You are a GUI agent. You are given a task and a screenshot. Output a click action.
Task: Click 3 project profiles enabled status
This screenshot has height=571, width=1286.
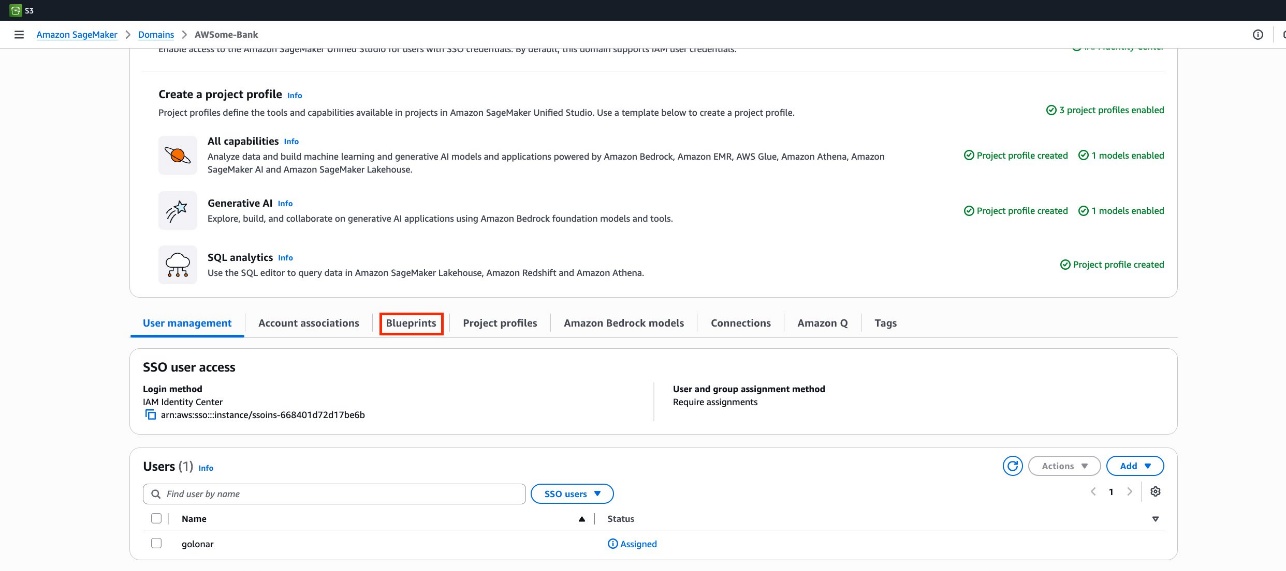point(1105,110)
